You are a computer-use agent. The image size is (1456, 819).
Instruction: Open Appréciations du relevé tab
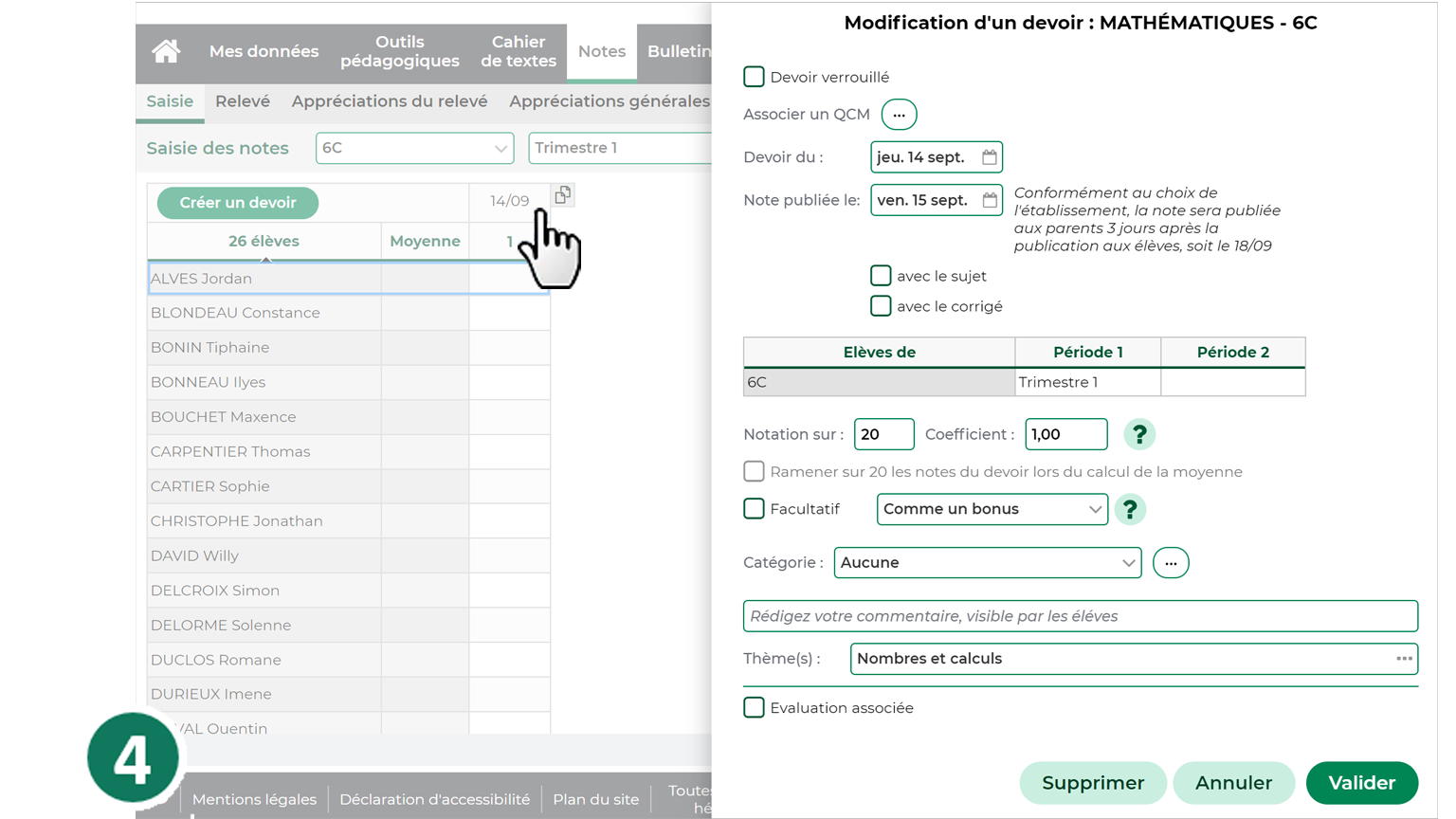pyautogui.click(x=390, y=101)
